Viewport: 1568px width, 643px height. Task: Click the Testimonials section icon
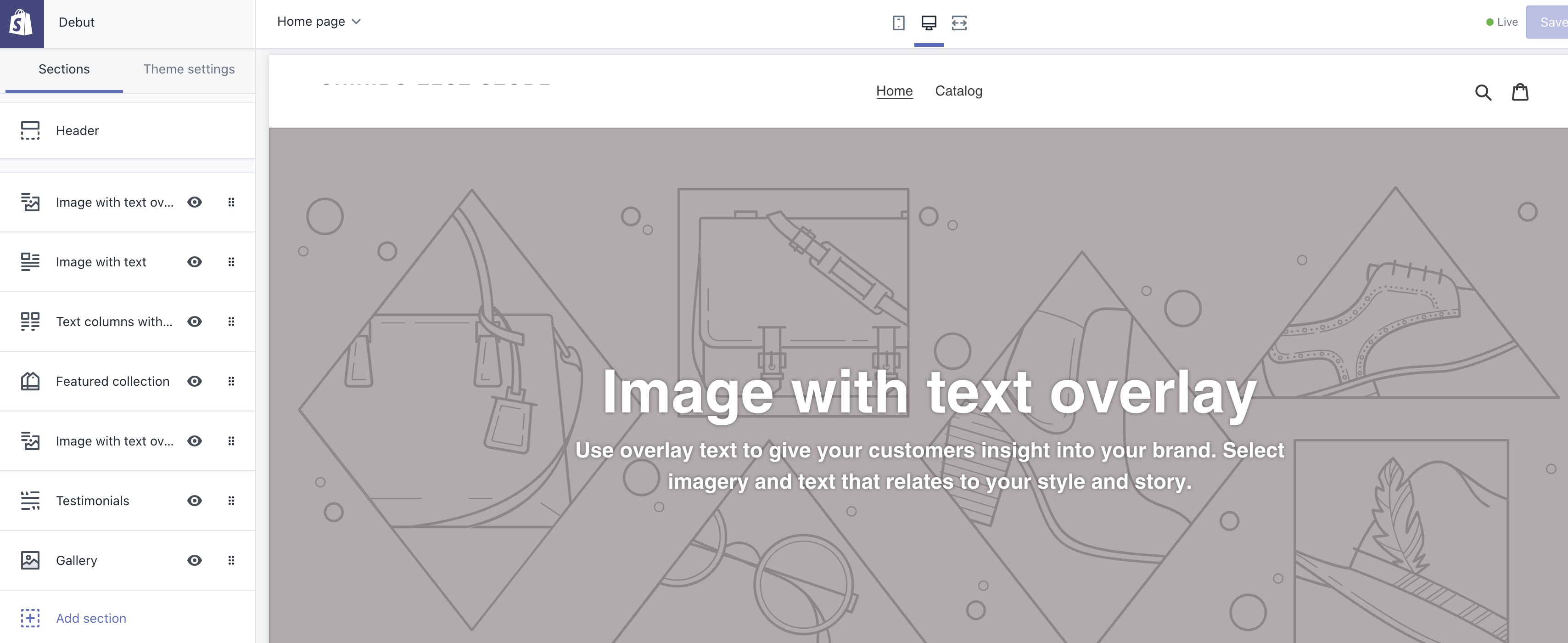(30, 500)
